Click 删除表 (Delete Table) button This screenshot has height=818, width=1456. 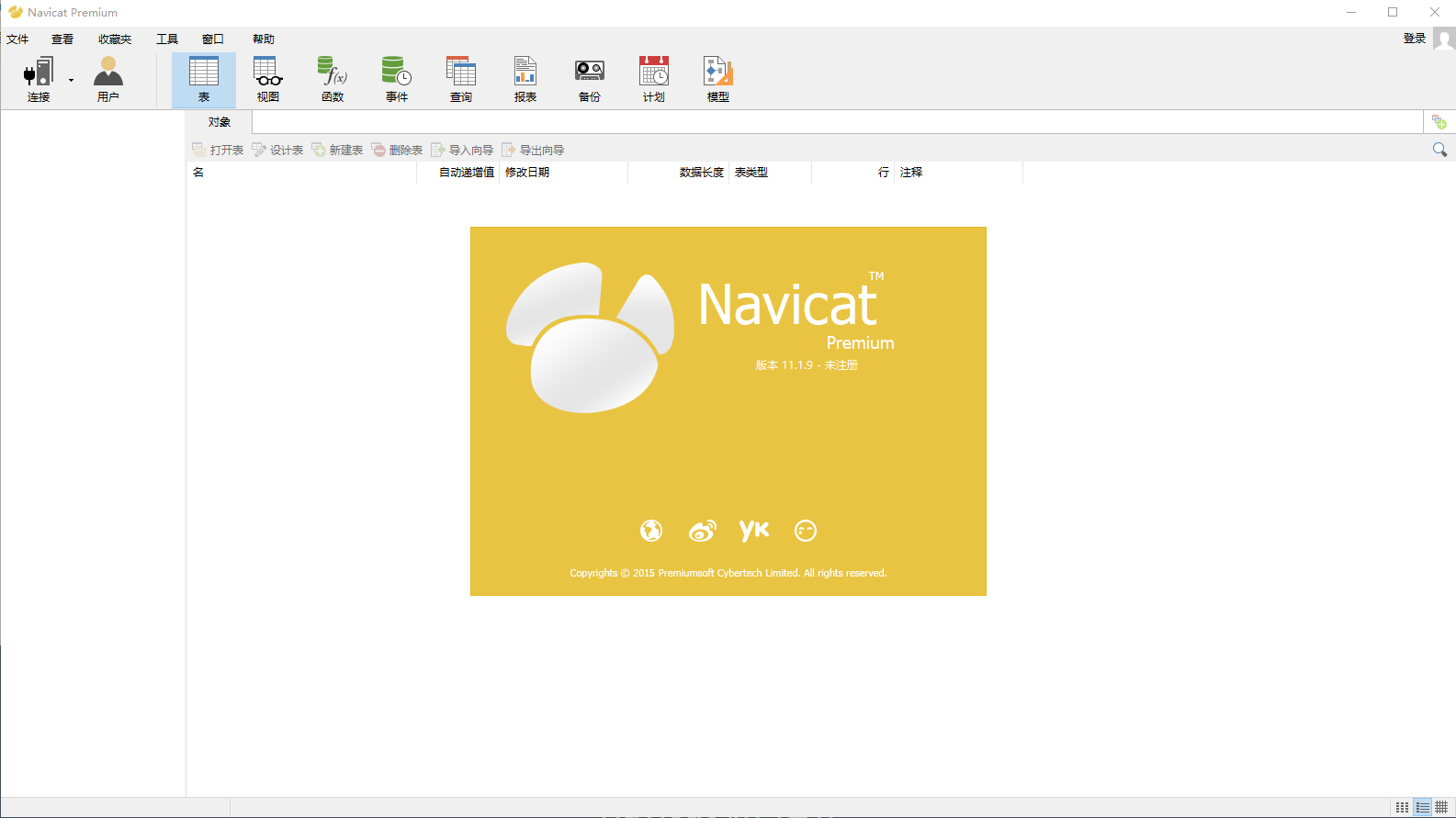[397, 150]
